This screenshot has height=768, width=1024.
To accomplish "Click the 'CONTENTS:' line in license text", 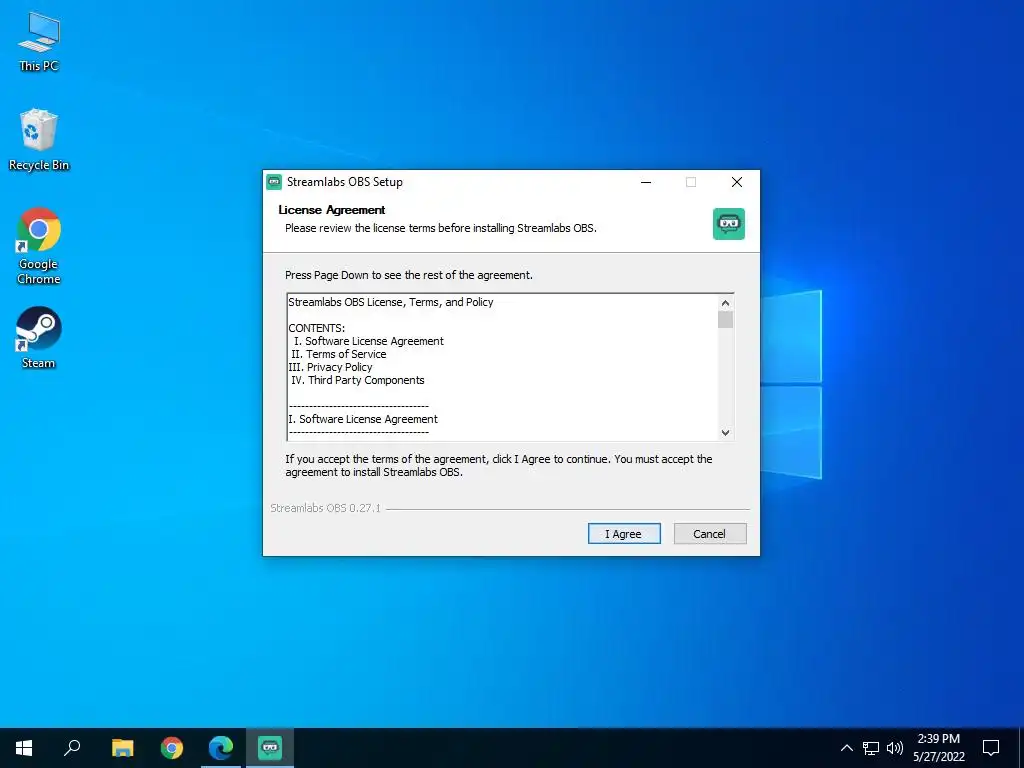I will point(317,328).
